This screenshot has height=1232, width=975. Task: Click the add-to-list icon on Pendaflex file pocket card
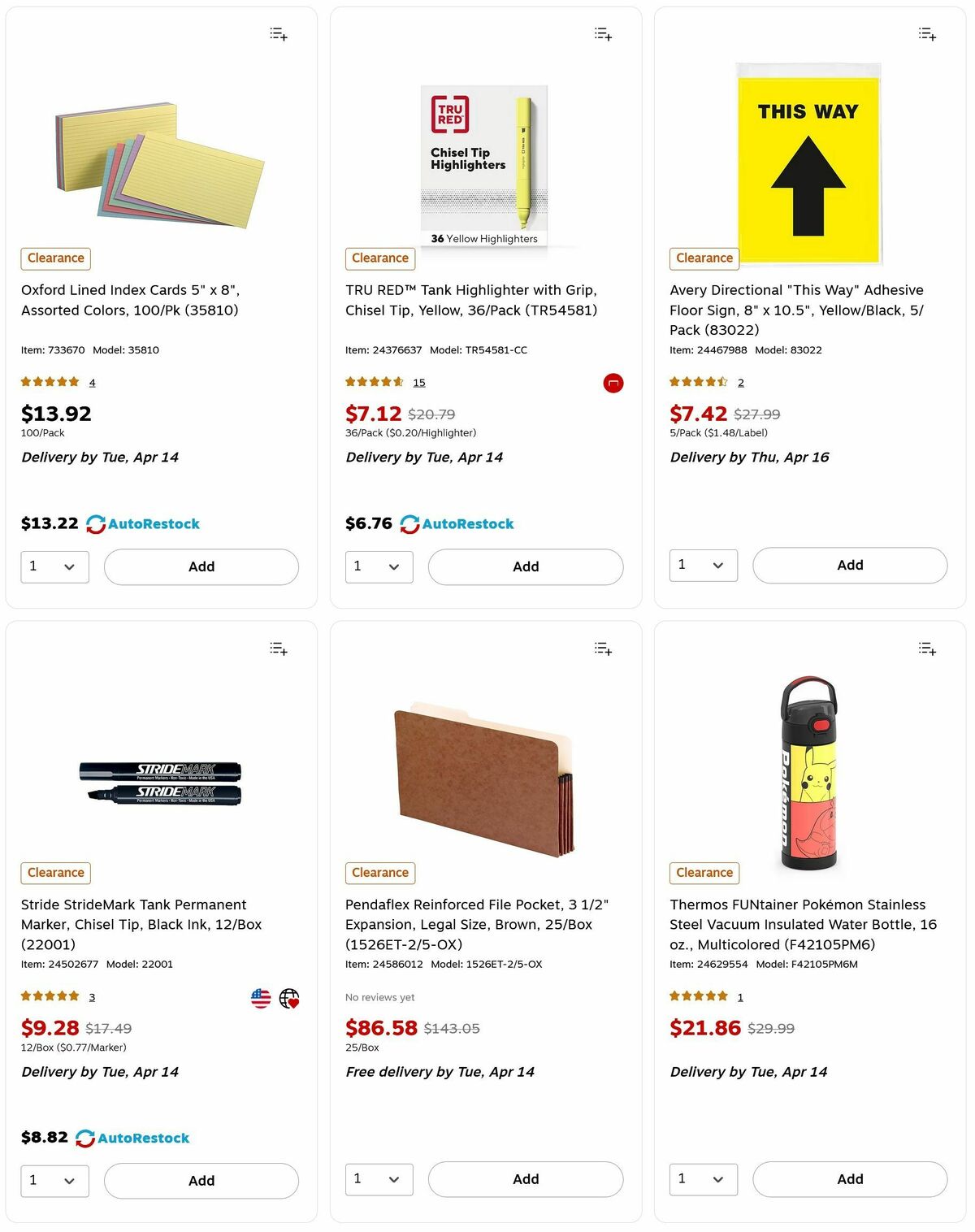(x=602, y=649)
